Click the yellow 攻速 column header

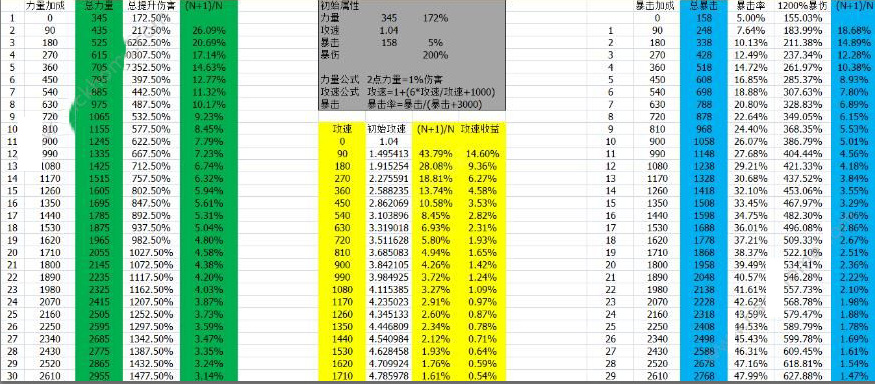tap(341, 129)
